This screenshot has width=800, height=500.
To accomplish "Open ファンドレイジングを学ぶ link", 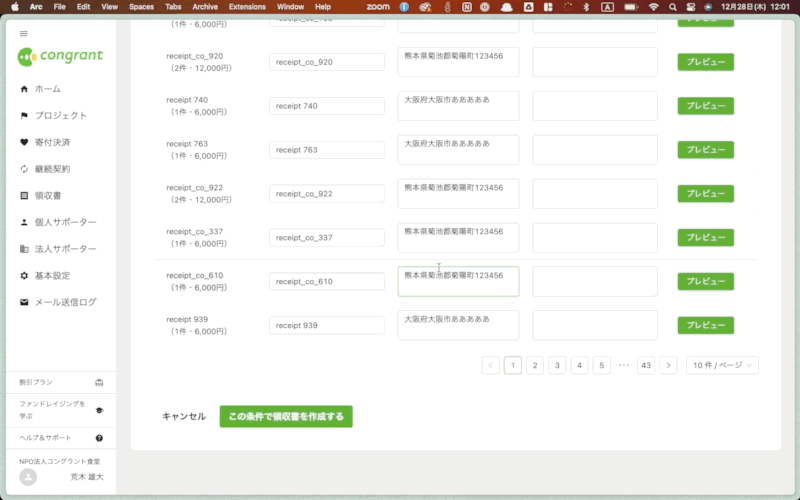I will tap(52, 410).
